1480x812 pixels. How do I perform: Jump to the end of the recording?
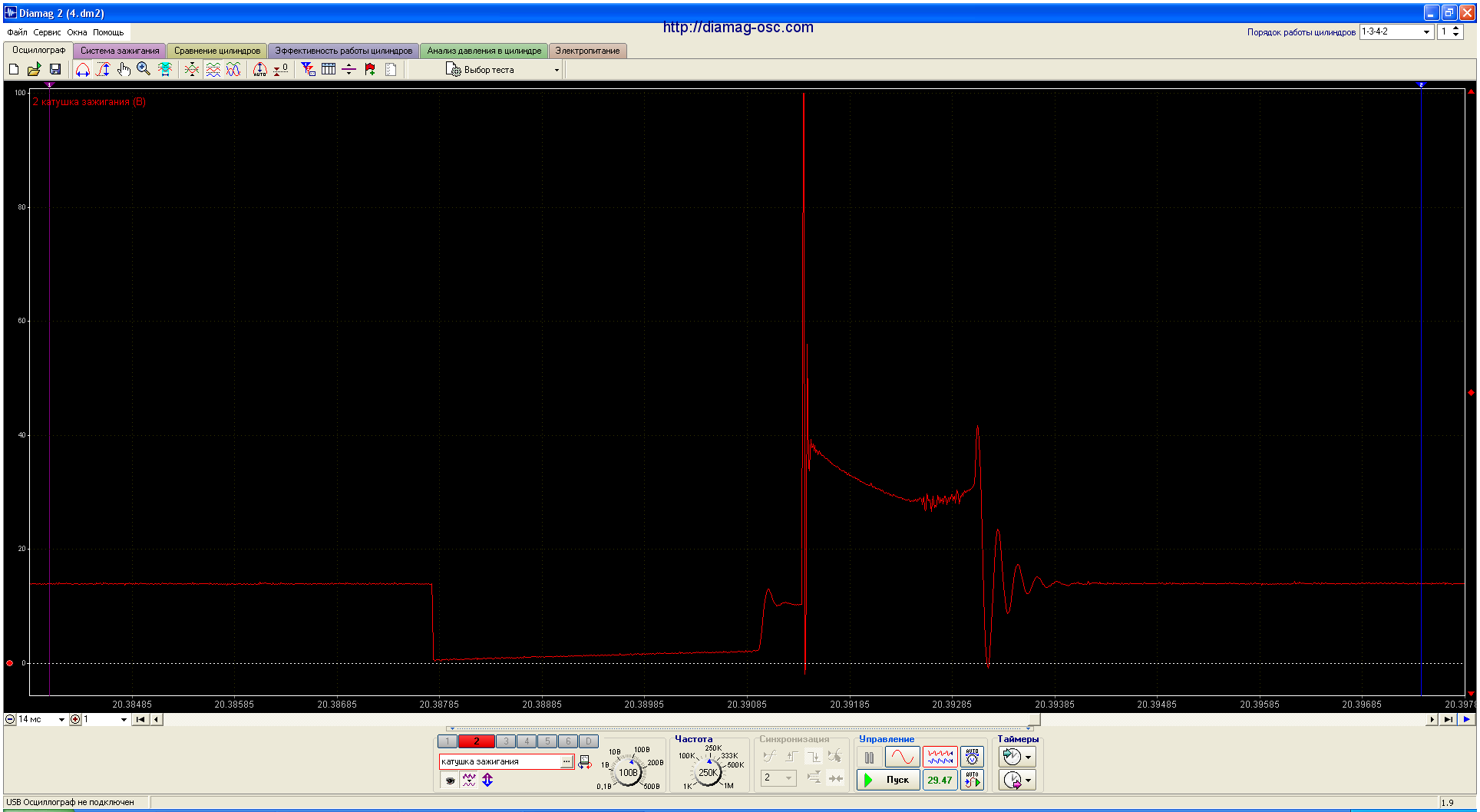1447,719
